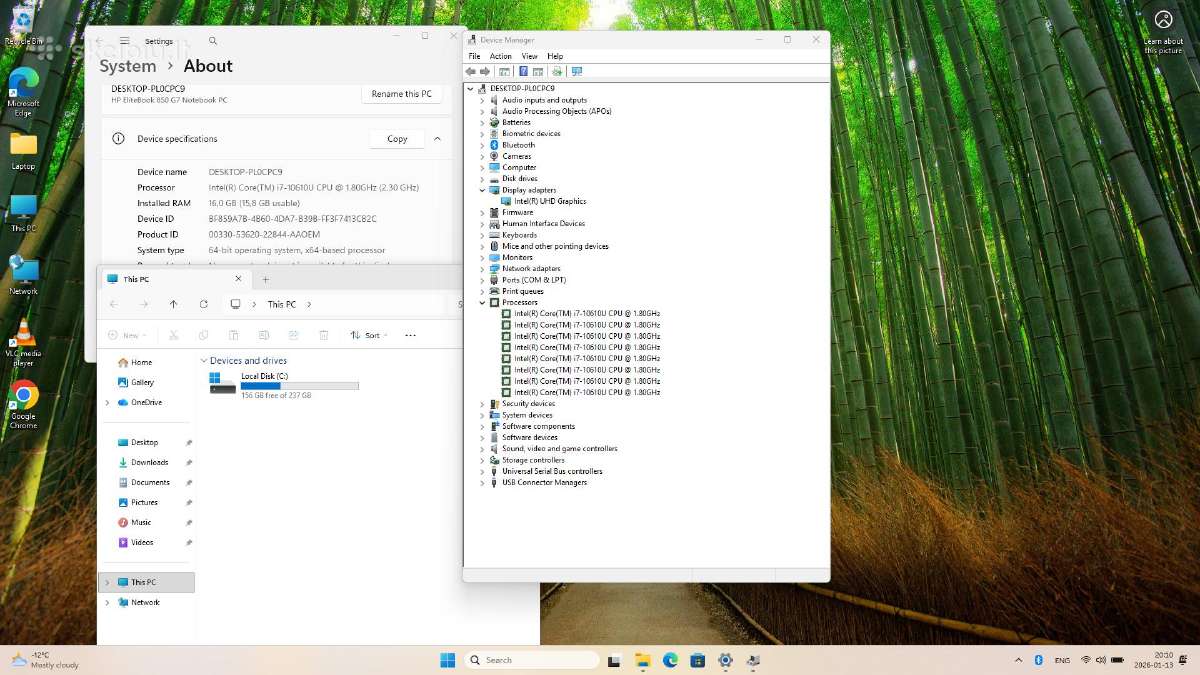Image resolution: width=1200 pixels, height=675 pixels.
Task: Collapse the Device specifications section in Settings
Action: (x=437, y=139)
